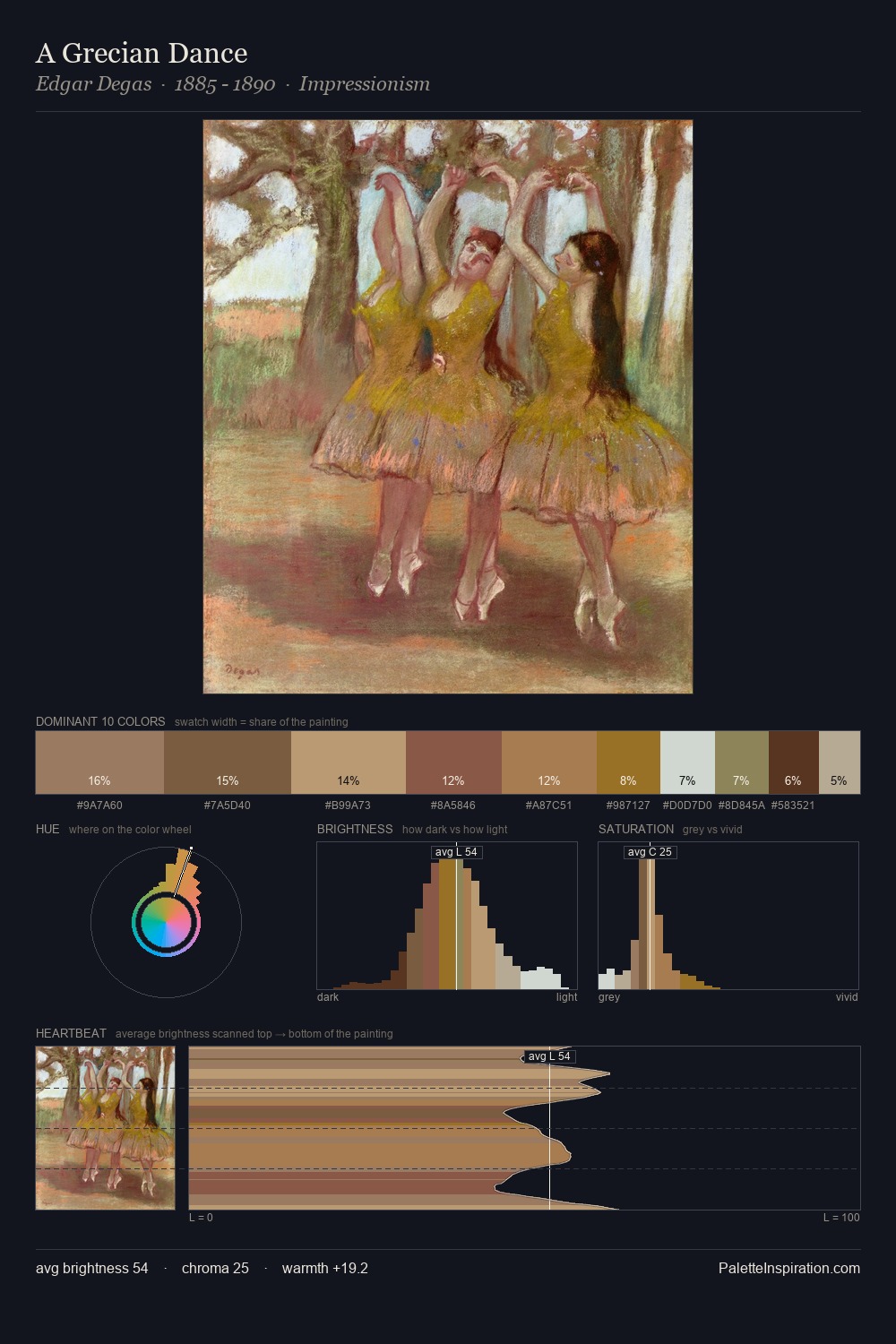Click hex code '#8A5846'
The image size is (896, 1344).
coord(453,805)
